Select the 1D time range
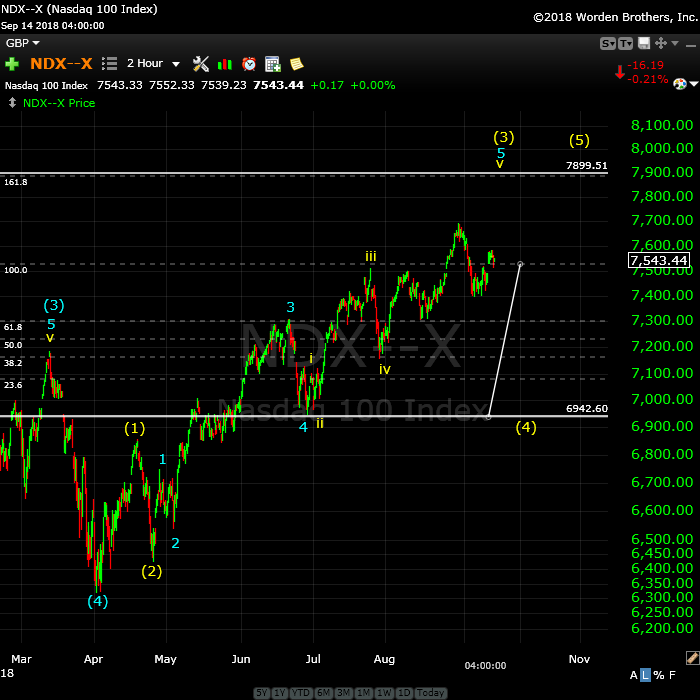700x700 pixels. pyautogui.click(x=404, y=692)
